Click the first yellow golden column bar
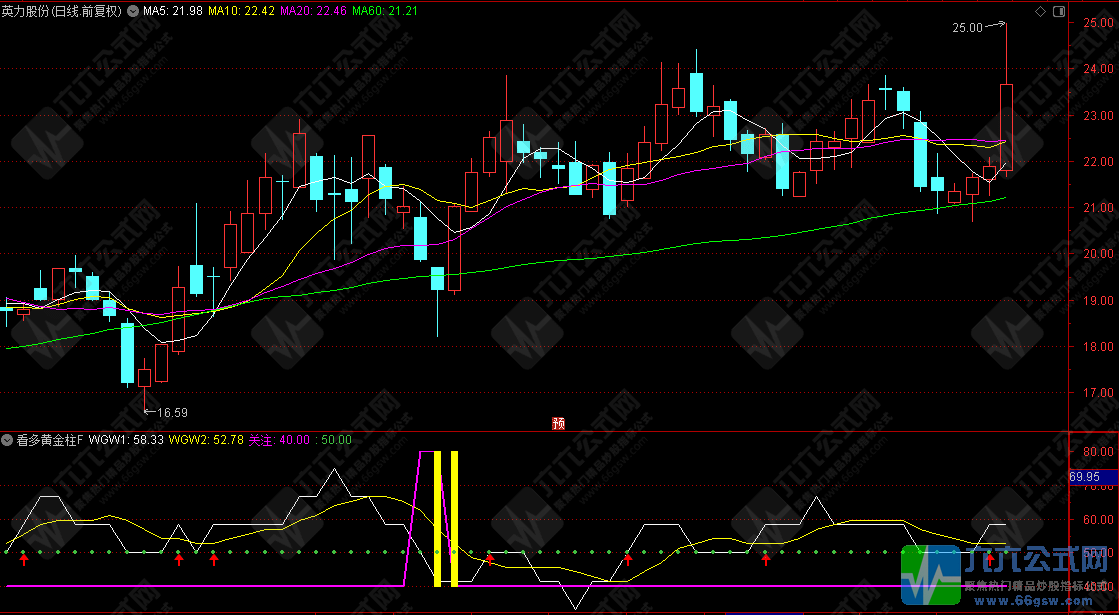 (437, 518)
